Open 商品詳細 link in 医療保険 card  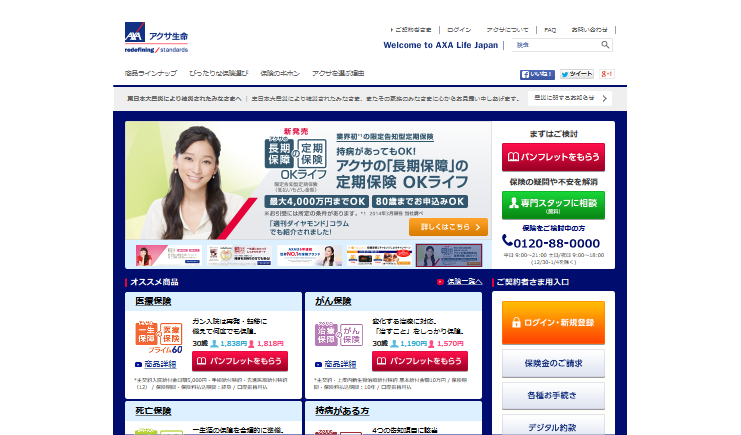pos(160,365)
